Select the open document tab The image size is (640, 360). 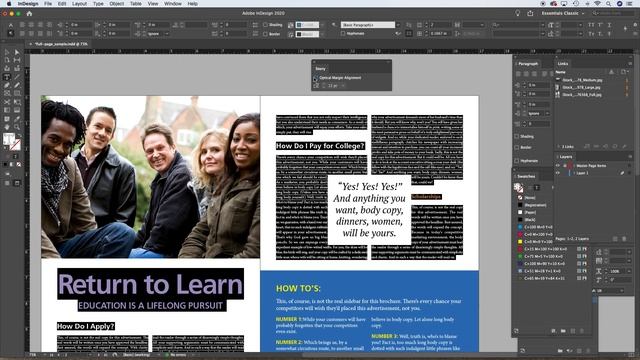(61, 44)
